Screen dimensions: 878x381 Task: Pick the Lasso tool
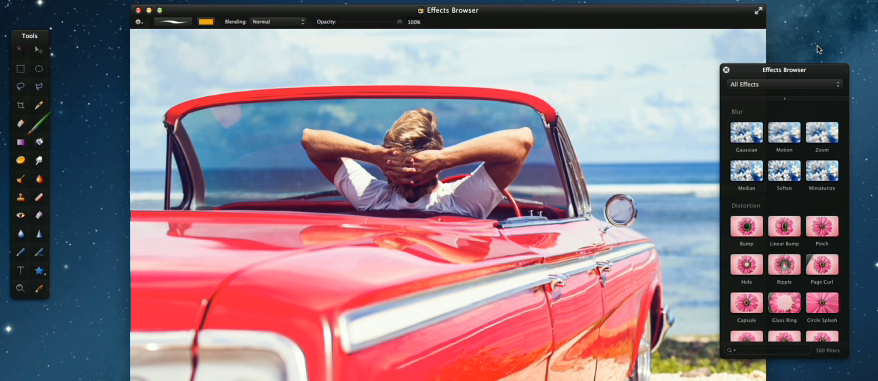(20, 86)
